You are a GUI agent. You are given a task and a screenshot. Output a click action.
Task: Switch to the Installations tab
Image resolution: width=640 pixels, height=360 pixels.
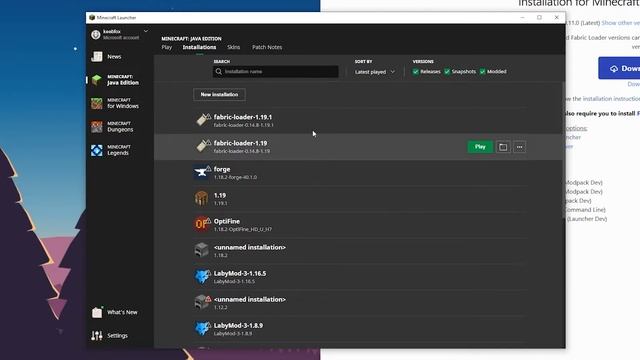pyautogui.click(x=199, y=47)
